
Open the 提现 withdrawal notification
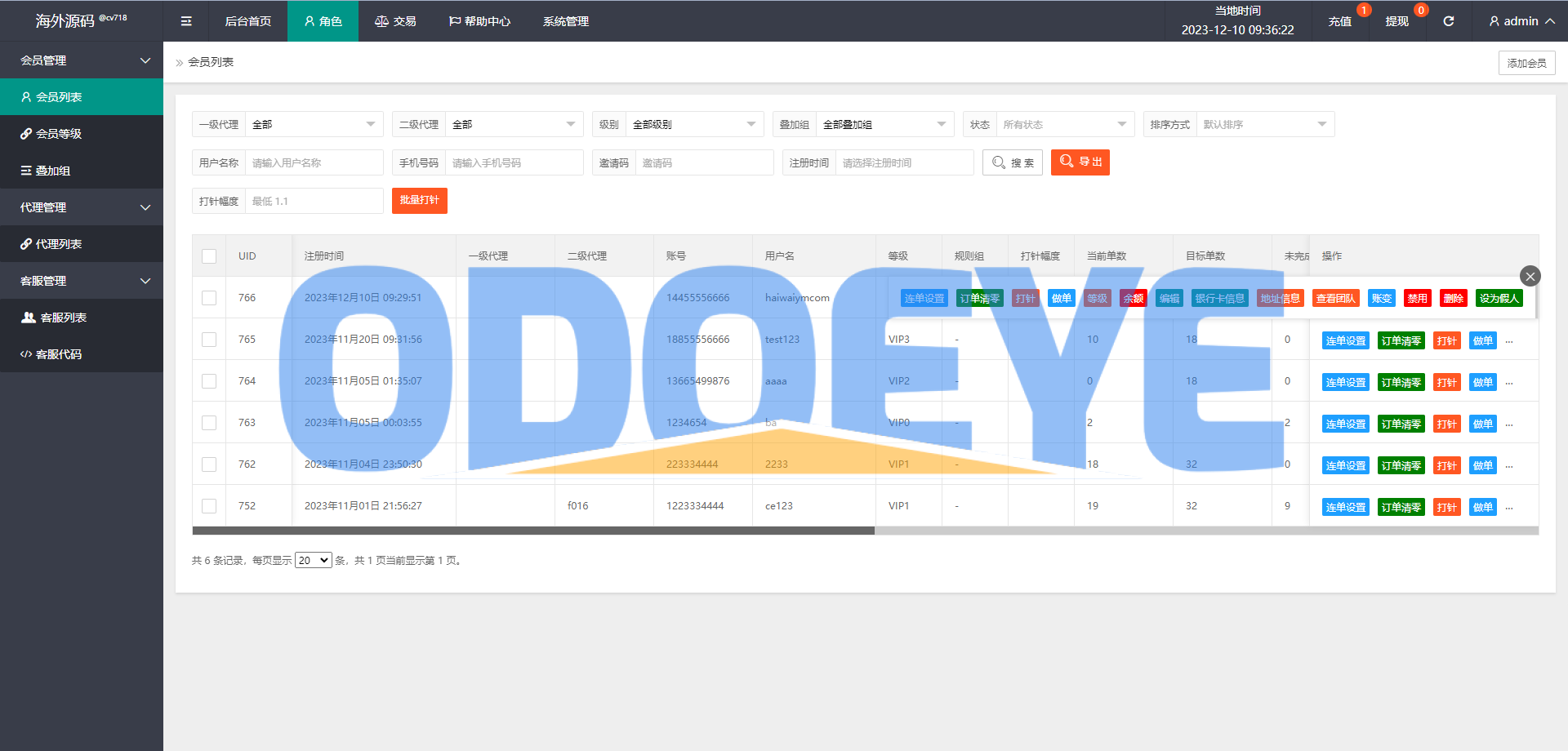tap(1396, 21)
